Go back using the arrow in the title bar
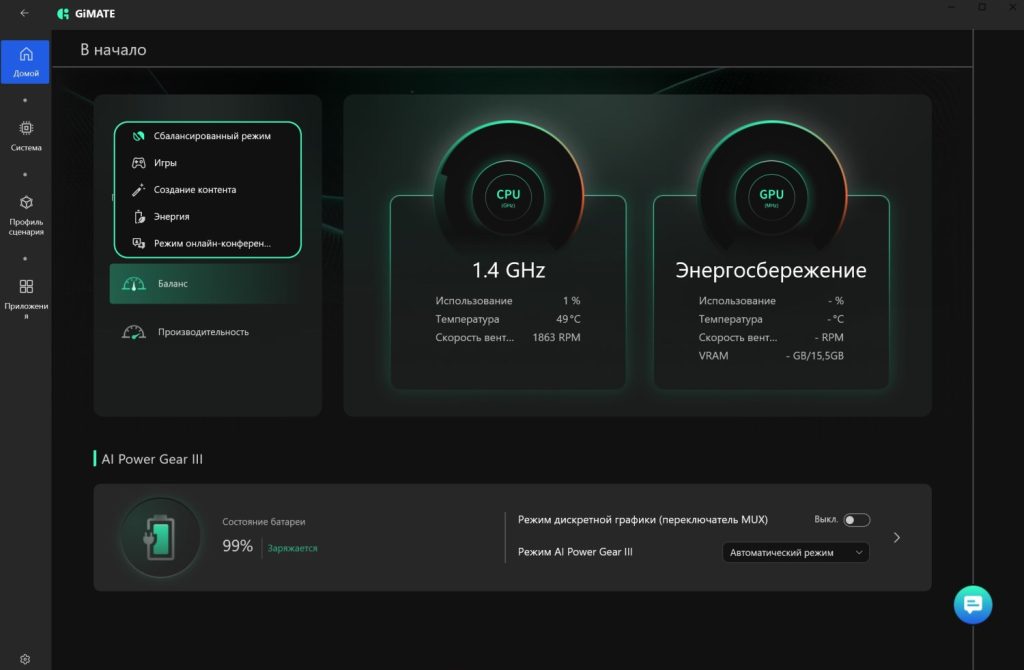This screenshot has height=670, width=1024. [x=24, y=13]
